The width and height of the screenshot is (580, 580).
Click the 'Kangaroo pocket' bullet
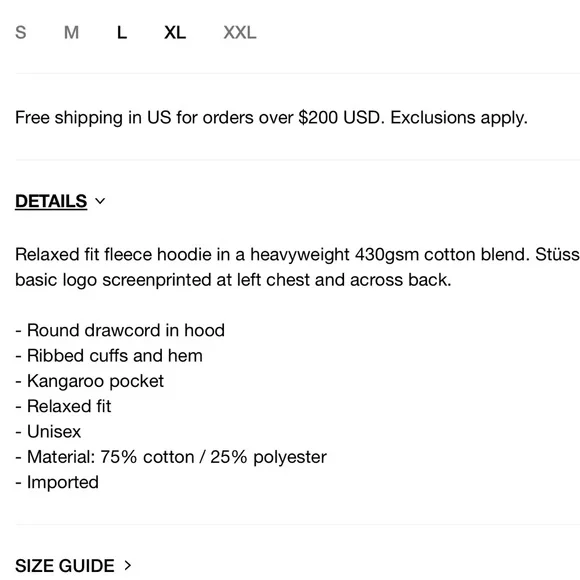tap(89, 381)
